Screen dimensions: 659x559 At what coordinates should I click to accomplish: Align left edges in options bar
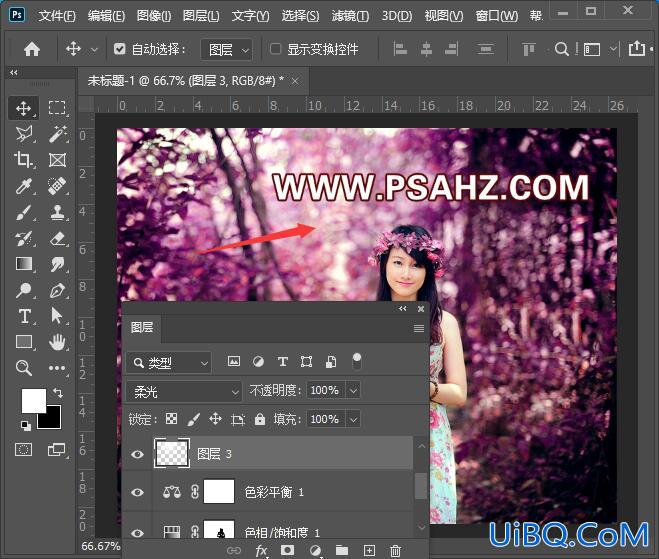pyautogui.click(x=400, y=49)
